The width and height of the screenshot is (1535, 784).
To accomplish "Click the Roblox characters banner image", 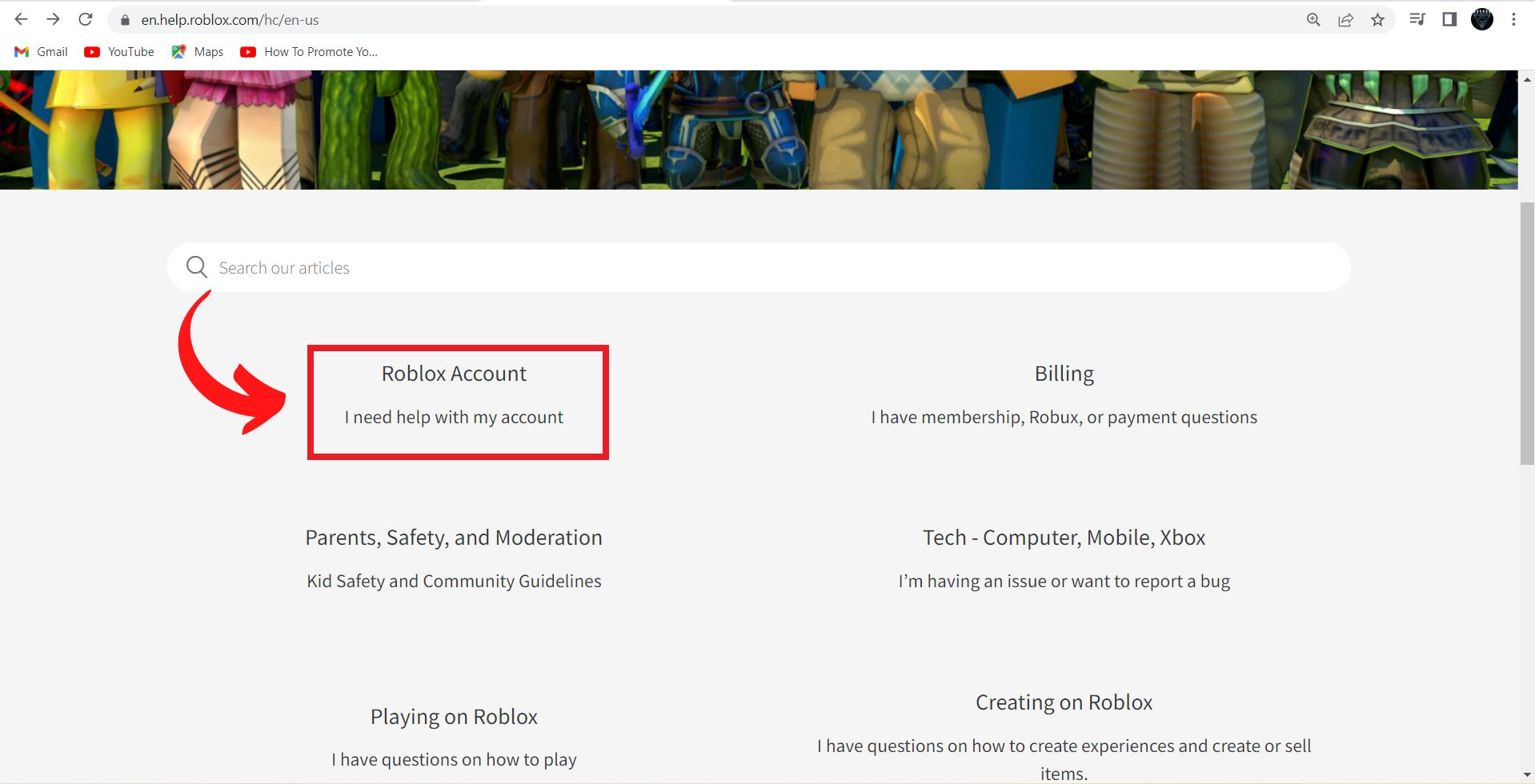I will pyautogui.click(x=759, y=130).
